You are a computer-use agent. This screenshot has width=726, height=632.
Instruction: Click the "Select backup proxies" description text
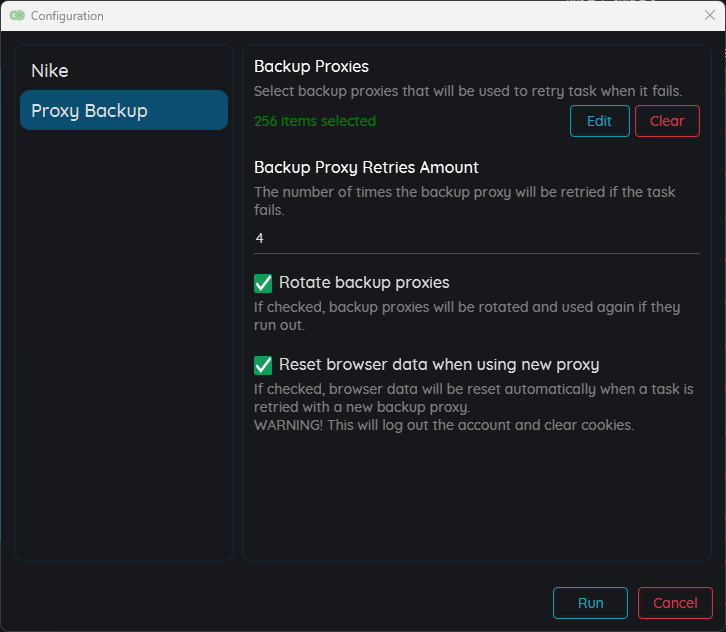pos(468,91)
